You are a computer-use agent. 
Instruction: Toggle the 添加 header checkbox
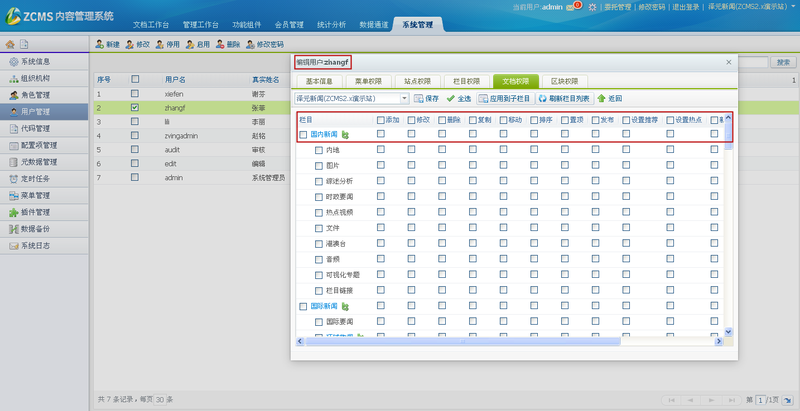380,120
